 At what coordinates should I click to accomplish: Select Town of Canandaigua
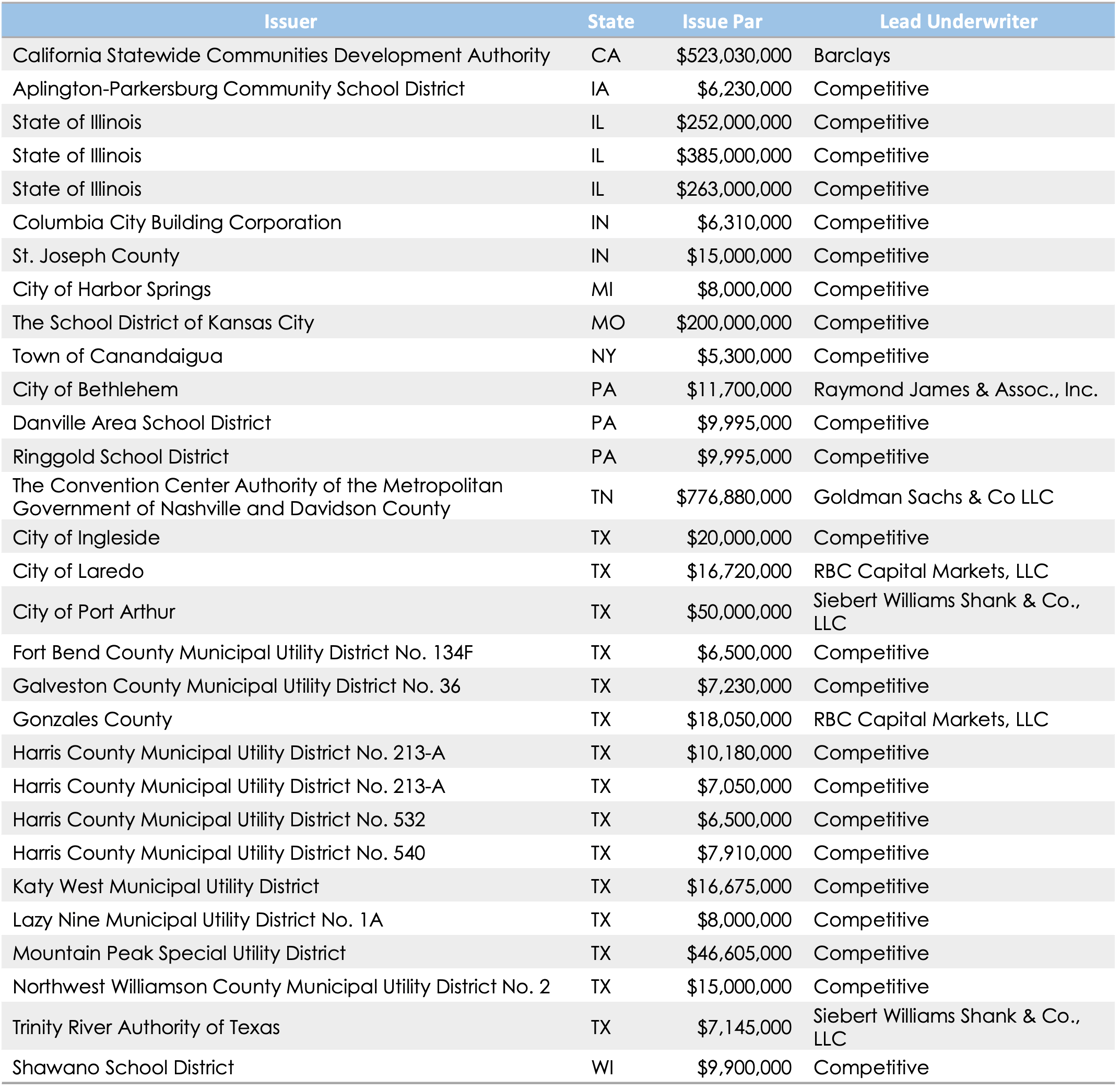(117, 356)
